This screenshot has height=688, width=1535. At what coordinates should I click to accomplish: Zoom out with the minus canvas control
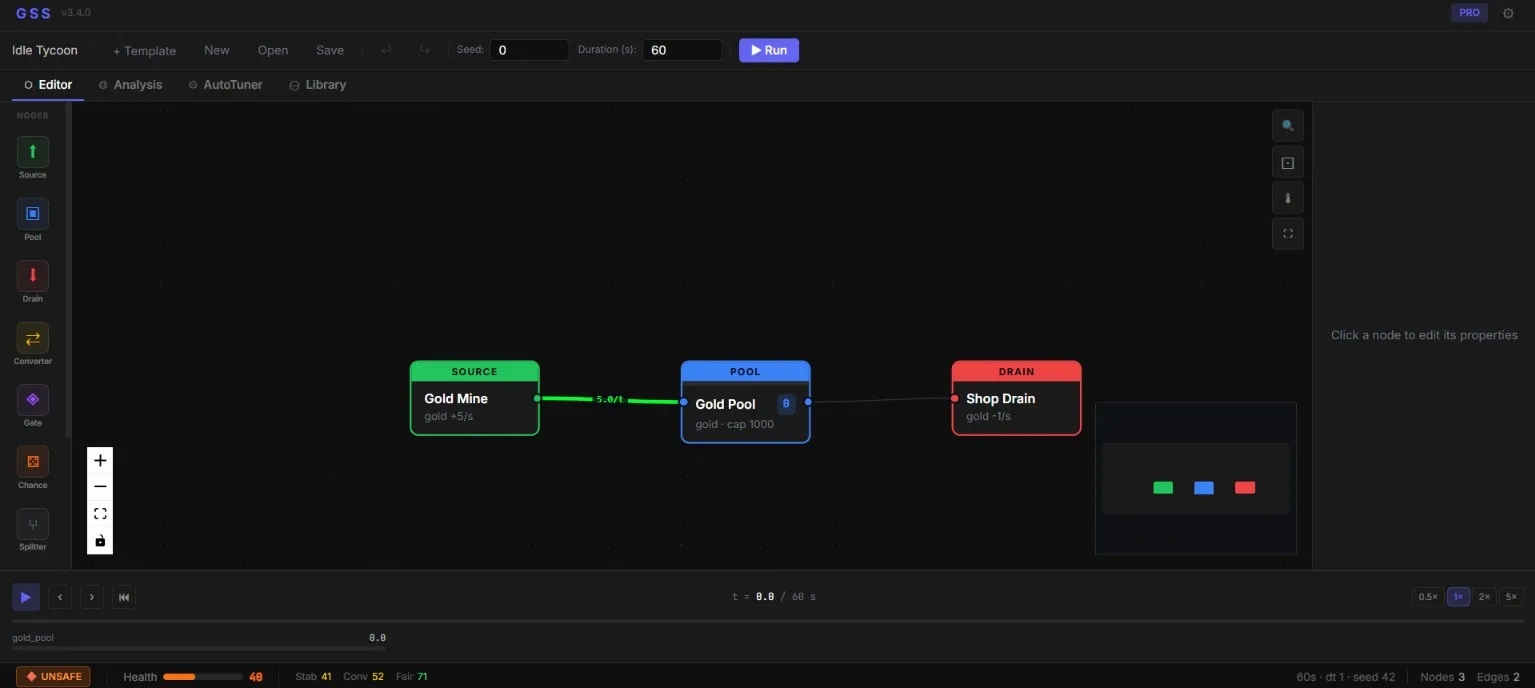[x=100, y=487]
